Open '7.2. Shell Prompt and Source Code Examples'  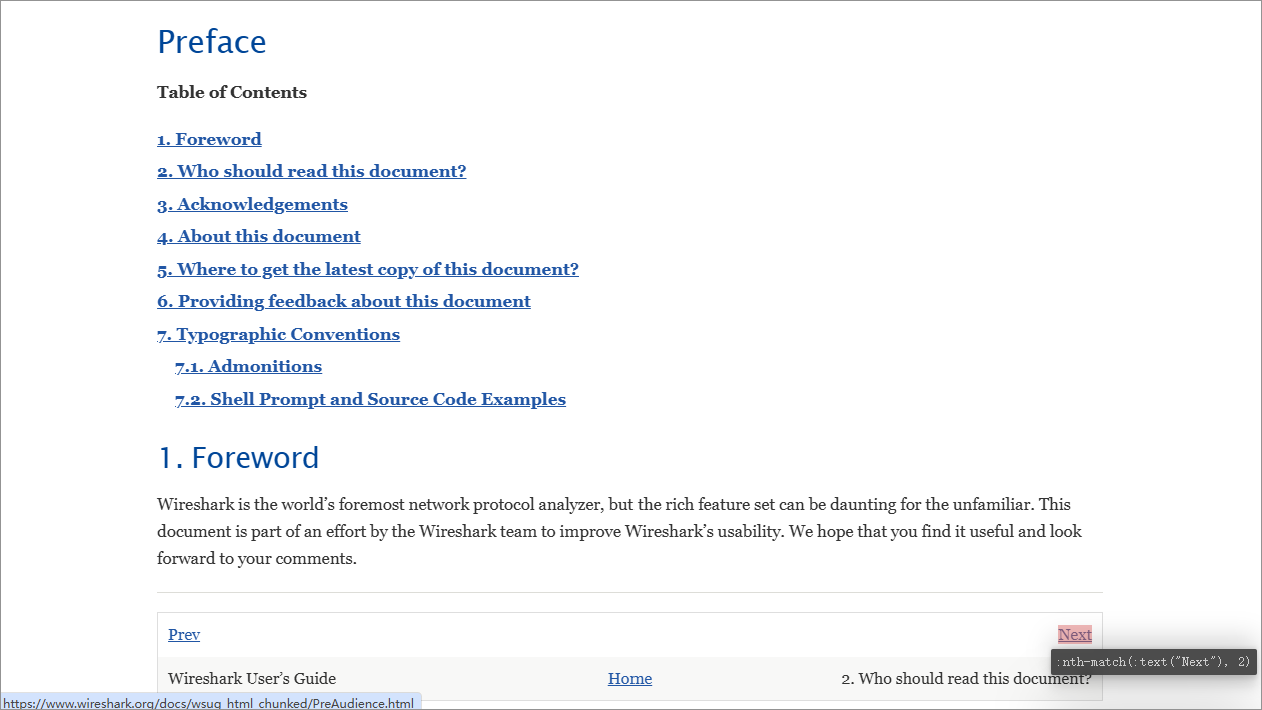pyautogui.click(x=370, y=399)
